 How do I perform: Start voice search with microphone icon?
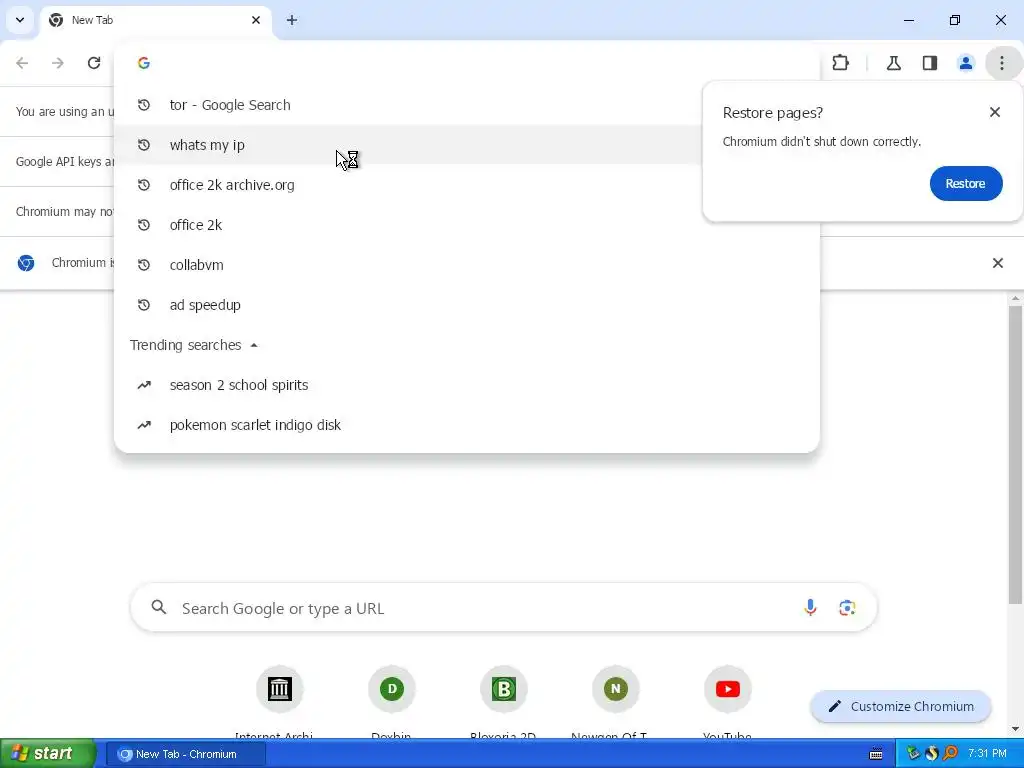(x=810, y=608)
